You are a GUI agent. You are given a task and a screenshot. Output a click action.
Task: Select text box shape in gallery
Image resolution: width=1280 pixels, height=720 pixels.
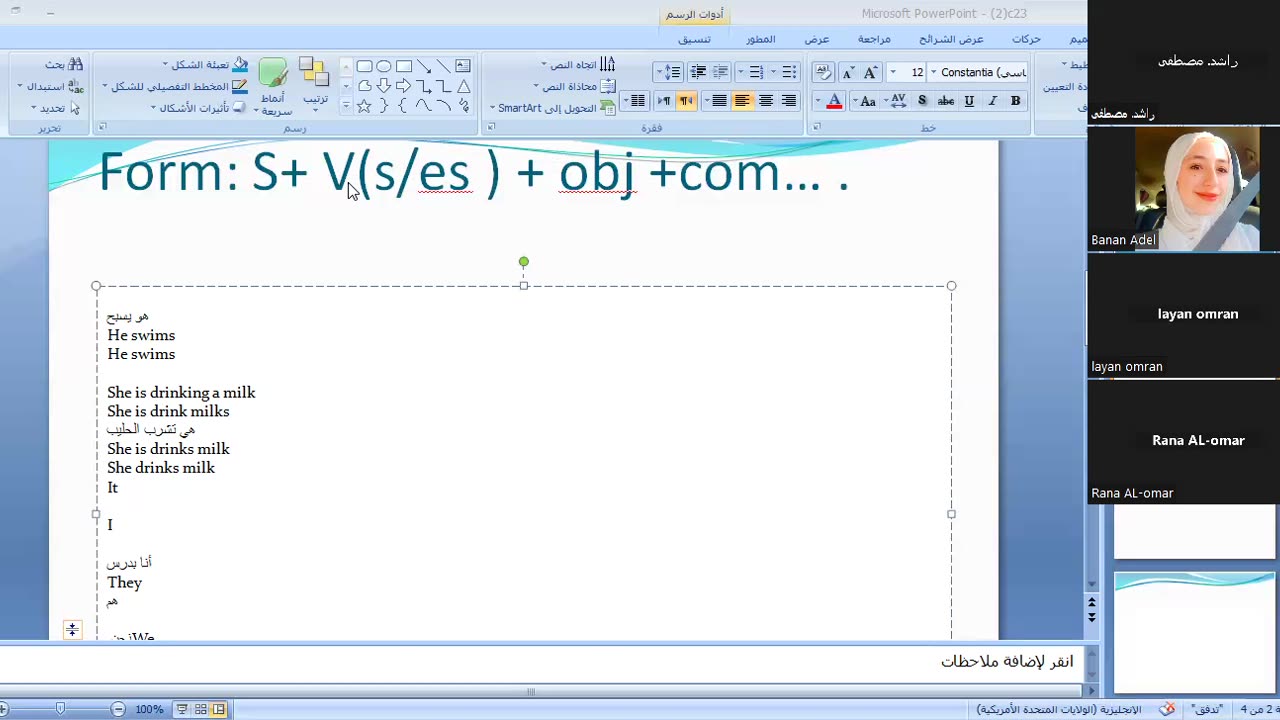462,66
